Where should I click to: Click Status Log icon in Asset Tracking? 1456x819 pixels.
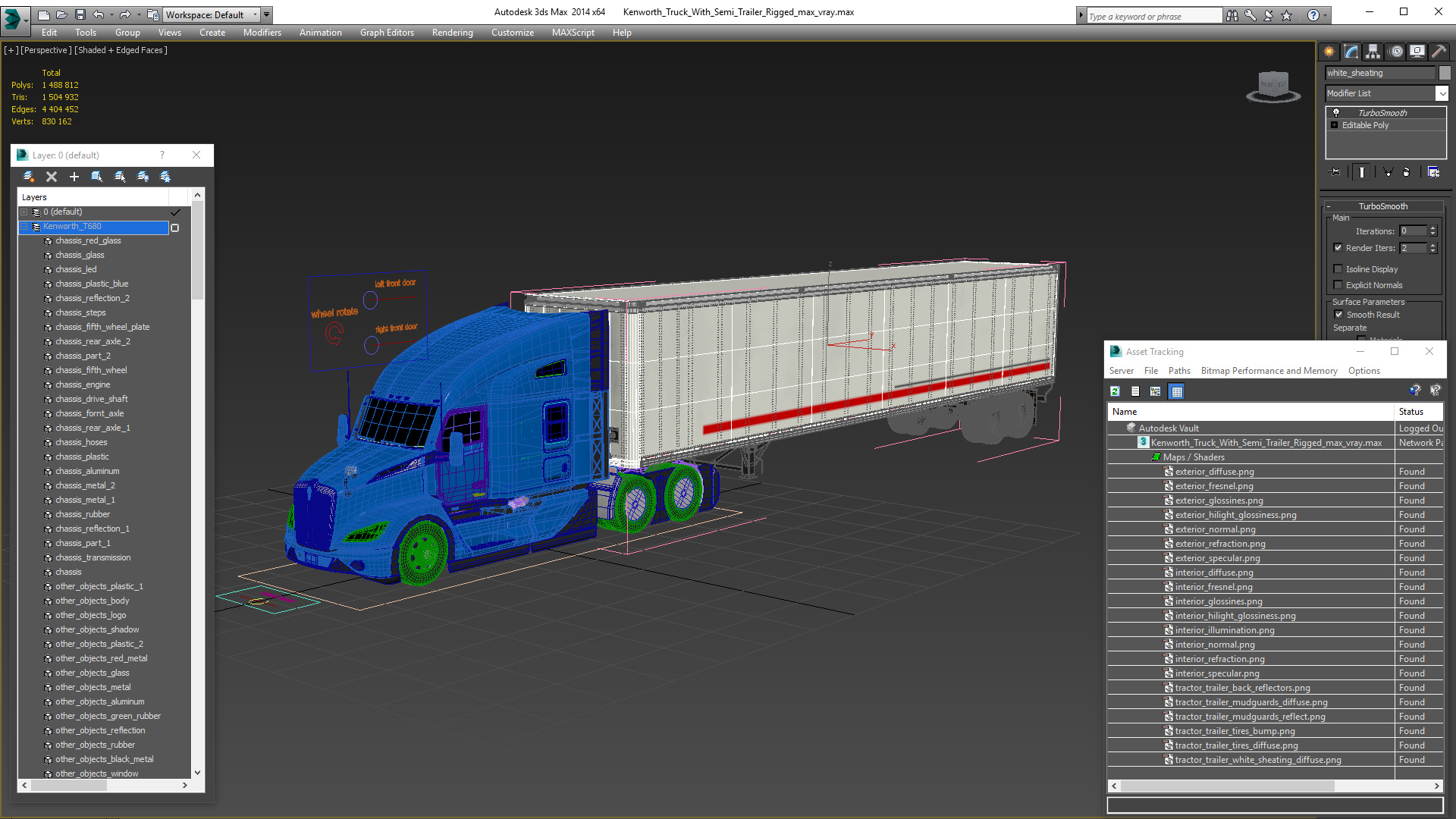[1135, 391]
